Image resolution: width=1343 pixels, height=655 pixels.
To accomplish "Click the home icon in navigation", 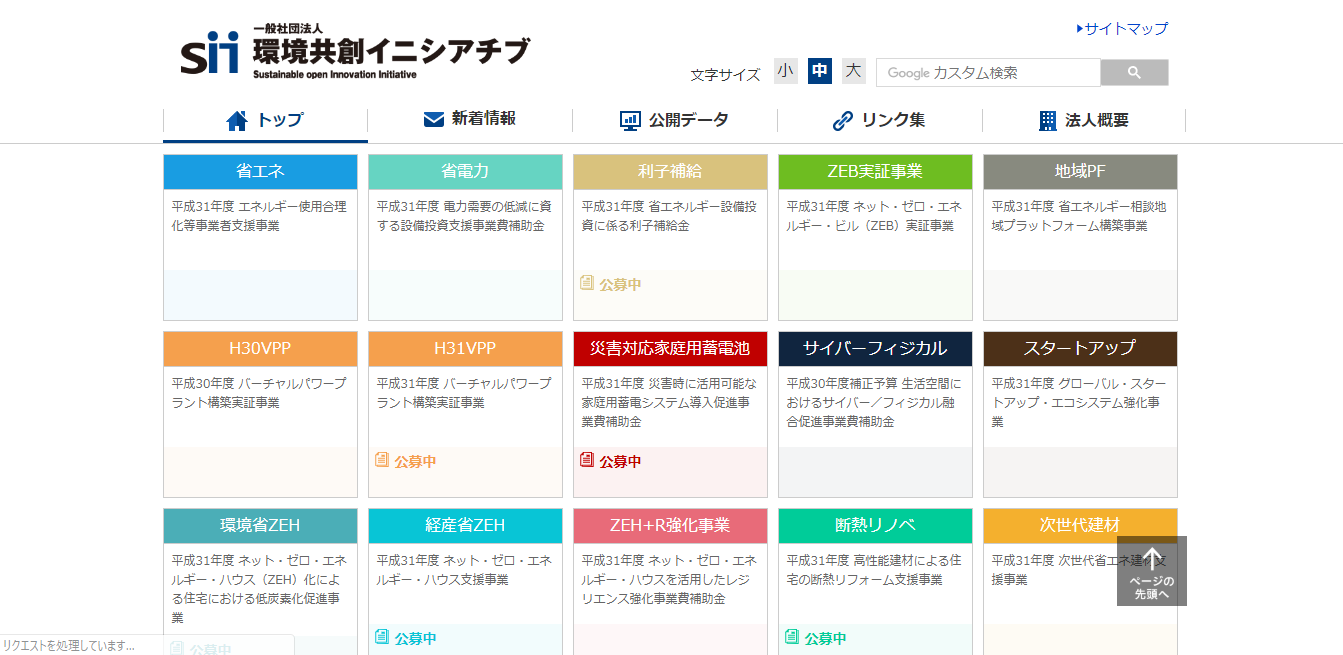I will click(237, 121).
